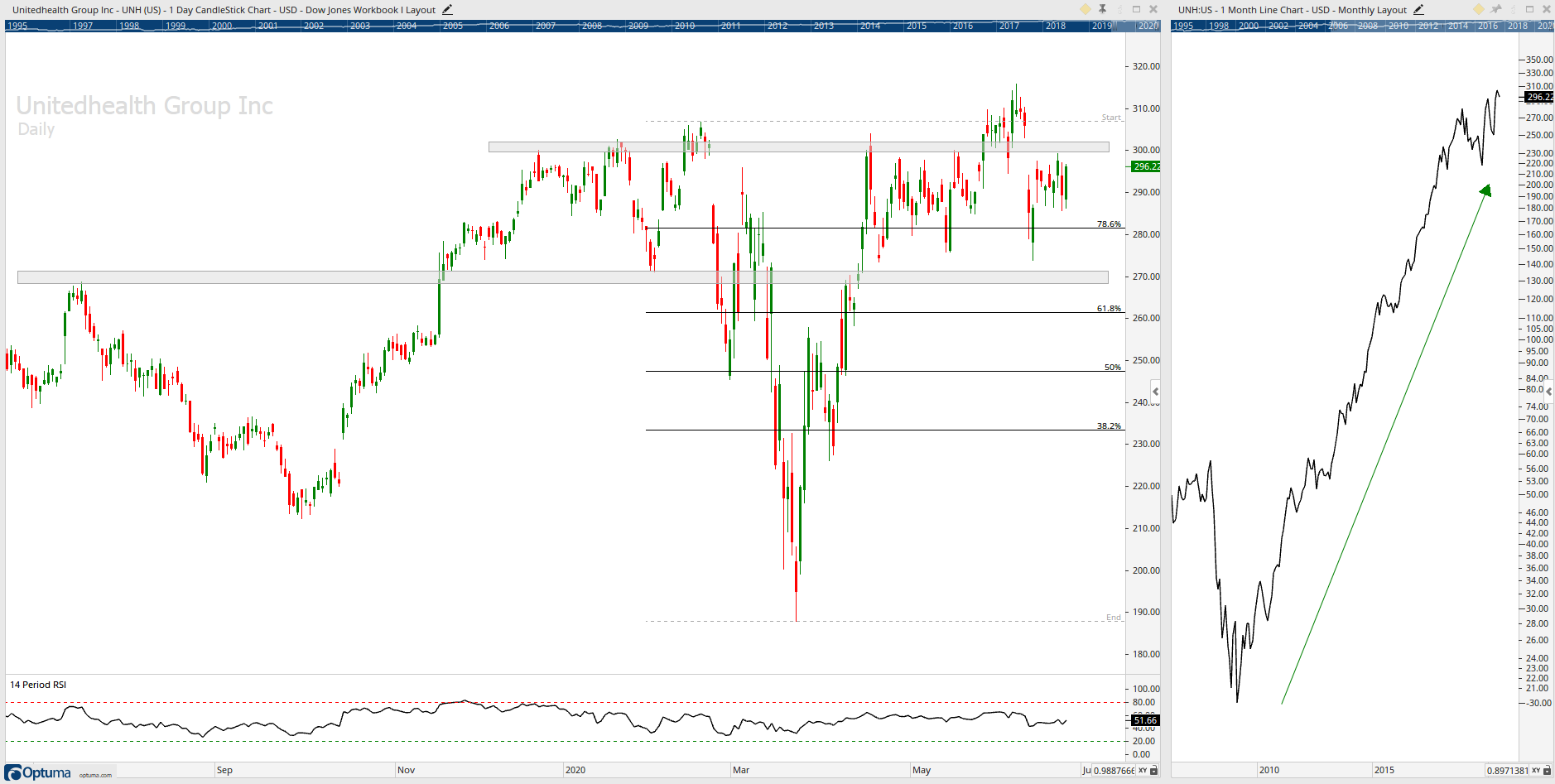The height and width of the screenshot is (784, 1555).
Task: Click the 320.00 level on daily price axis
Action: click(x=1146, y=66)
